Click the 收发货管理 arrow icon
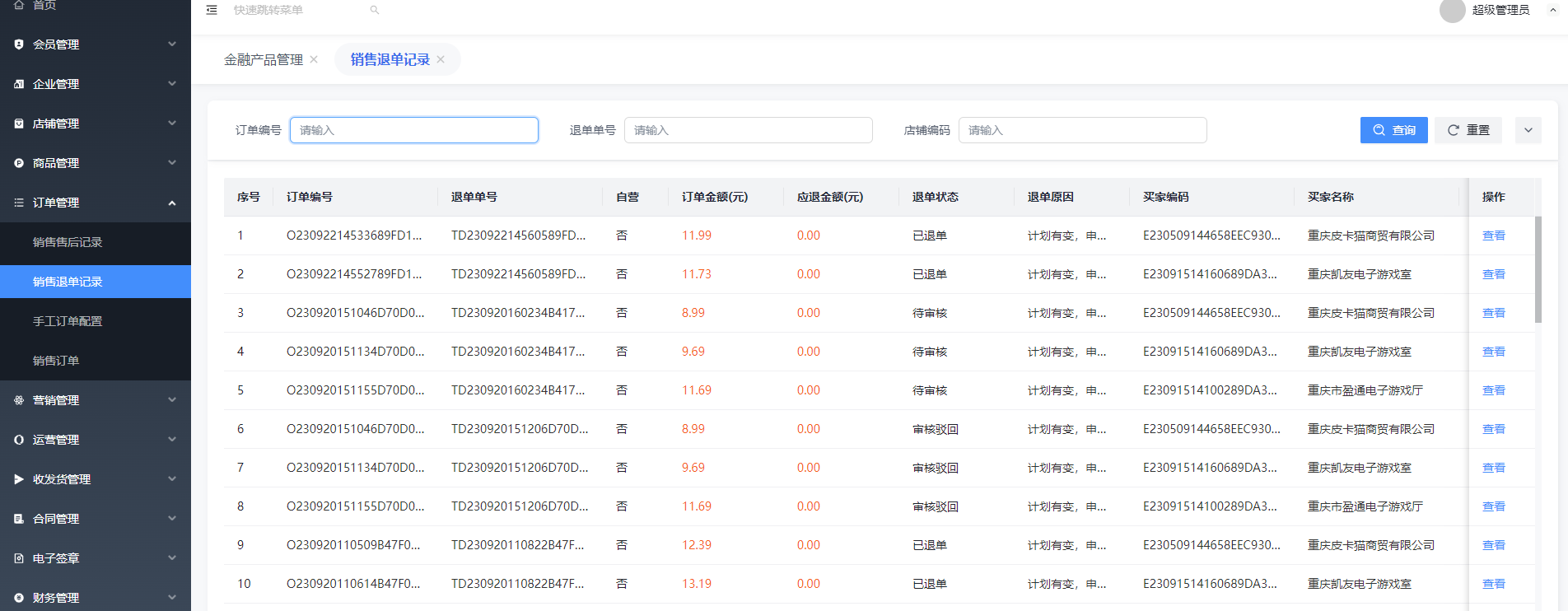Image resolution: width=1568 pixels, height=611 pixels. (19, 479)
